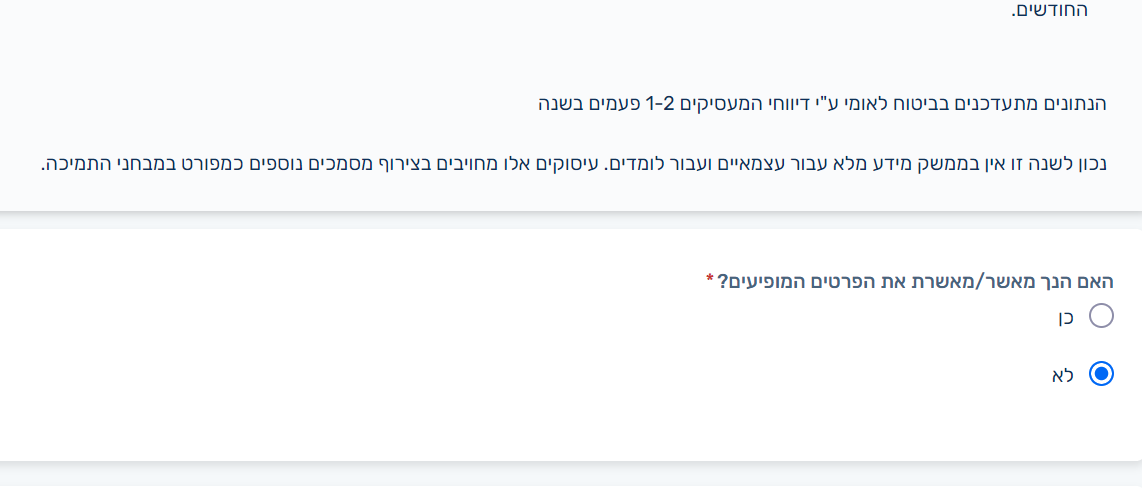Click the words "במבחני התמיכה" ending the paragraph
This screenshot has height=502, width=1142.
click(100, 164)
